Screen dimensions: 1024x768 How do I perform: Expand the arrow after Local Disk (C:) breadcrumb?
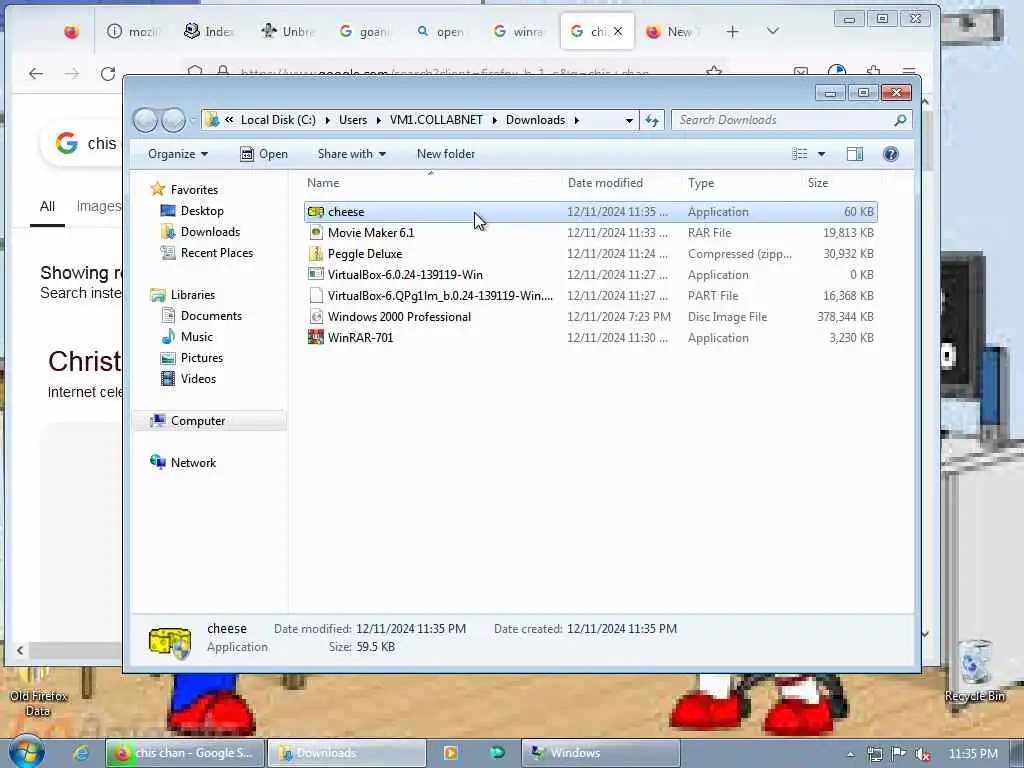tap(327, 120)
